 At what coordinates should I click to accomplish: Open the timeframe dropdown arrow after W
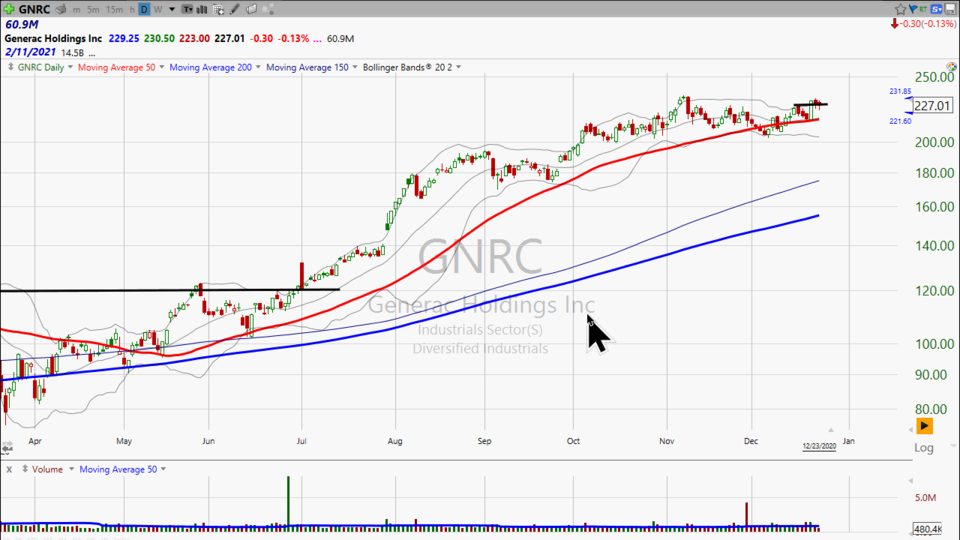(172, 9)
